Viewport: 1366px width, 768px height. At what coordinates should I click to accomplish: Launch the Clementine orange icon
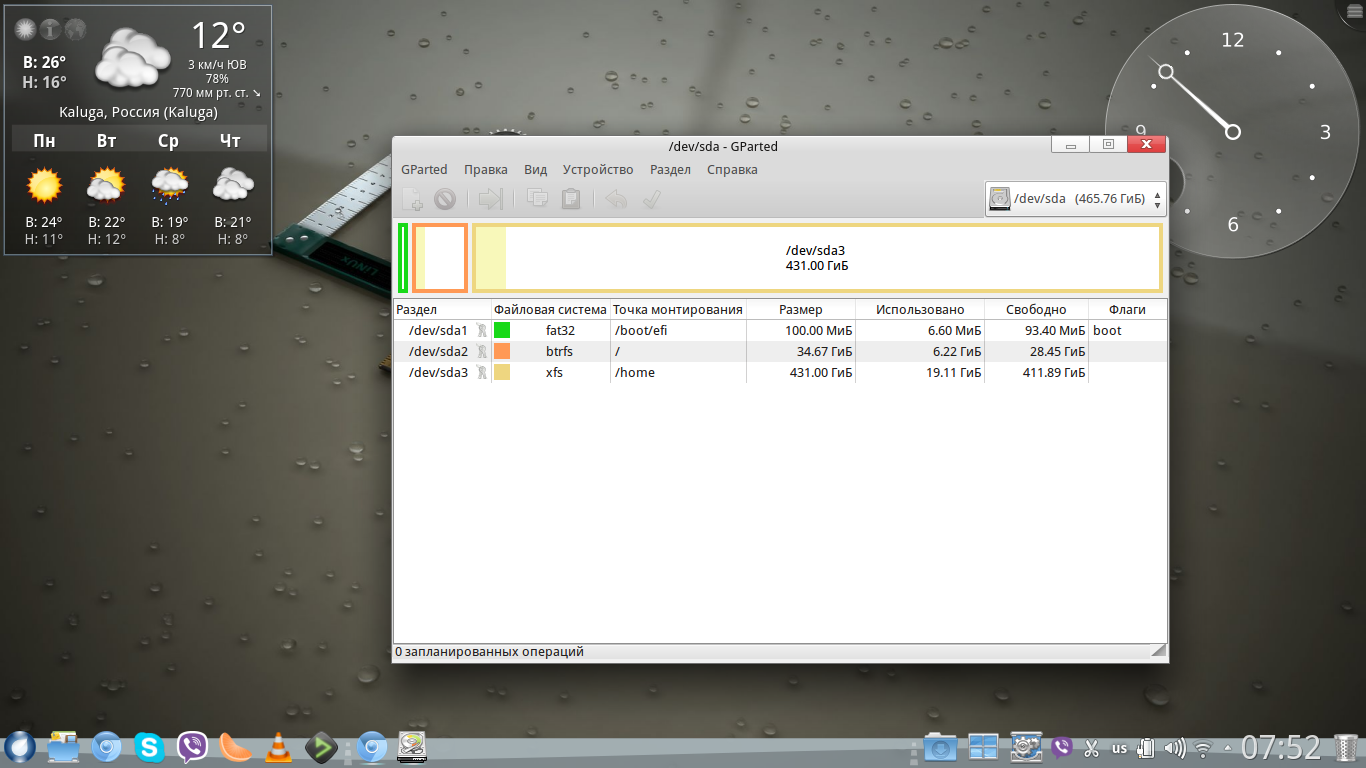click(x=235, y=746)
